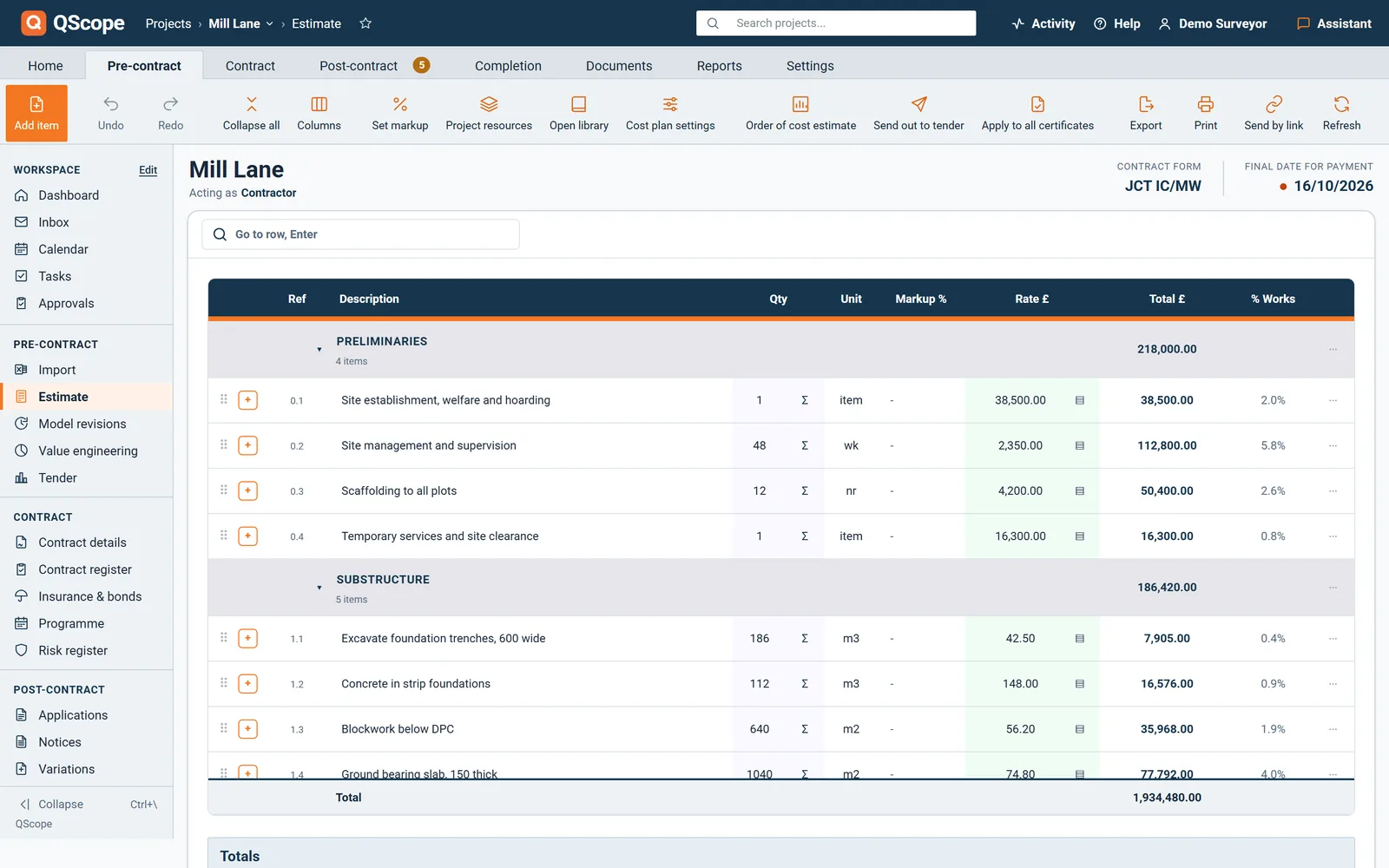Collapse the PRELIMINARIES section
The width and height of the screenshot is (1389, 868).
(319, 350)
